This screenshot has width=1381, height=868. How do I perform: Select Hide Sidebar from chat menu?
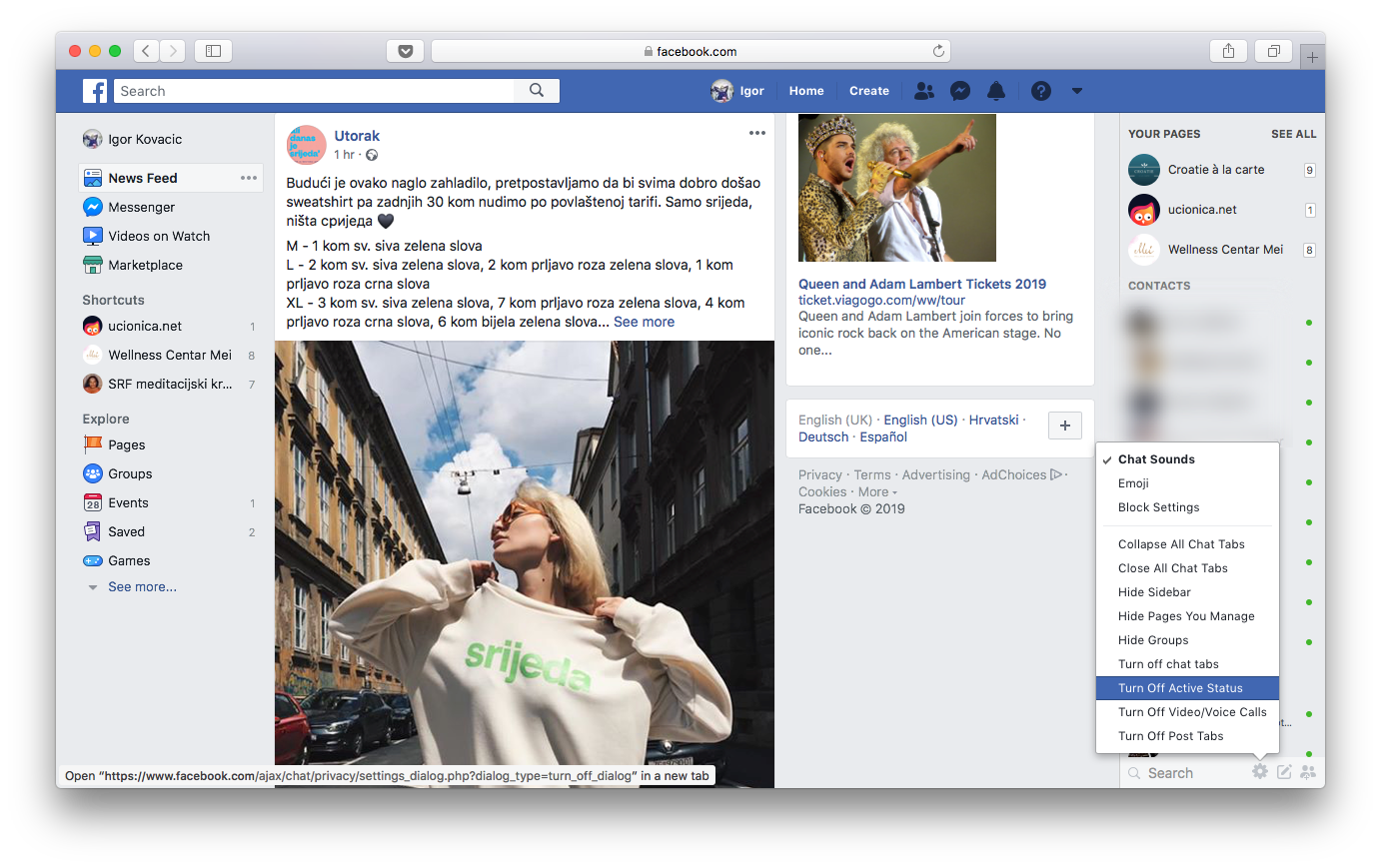click(x=1154, y=592)
